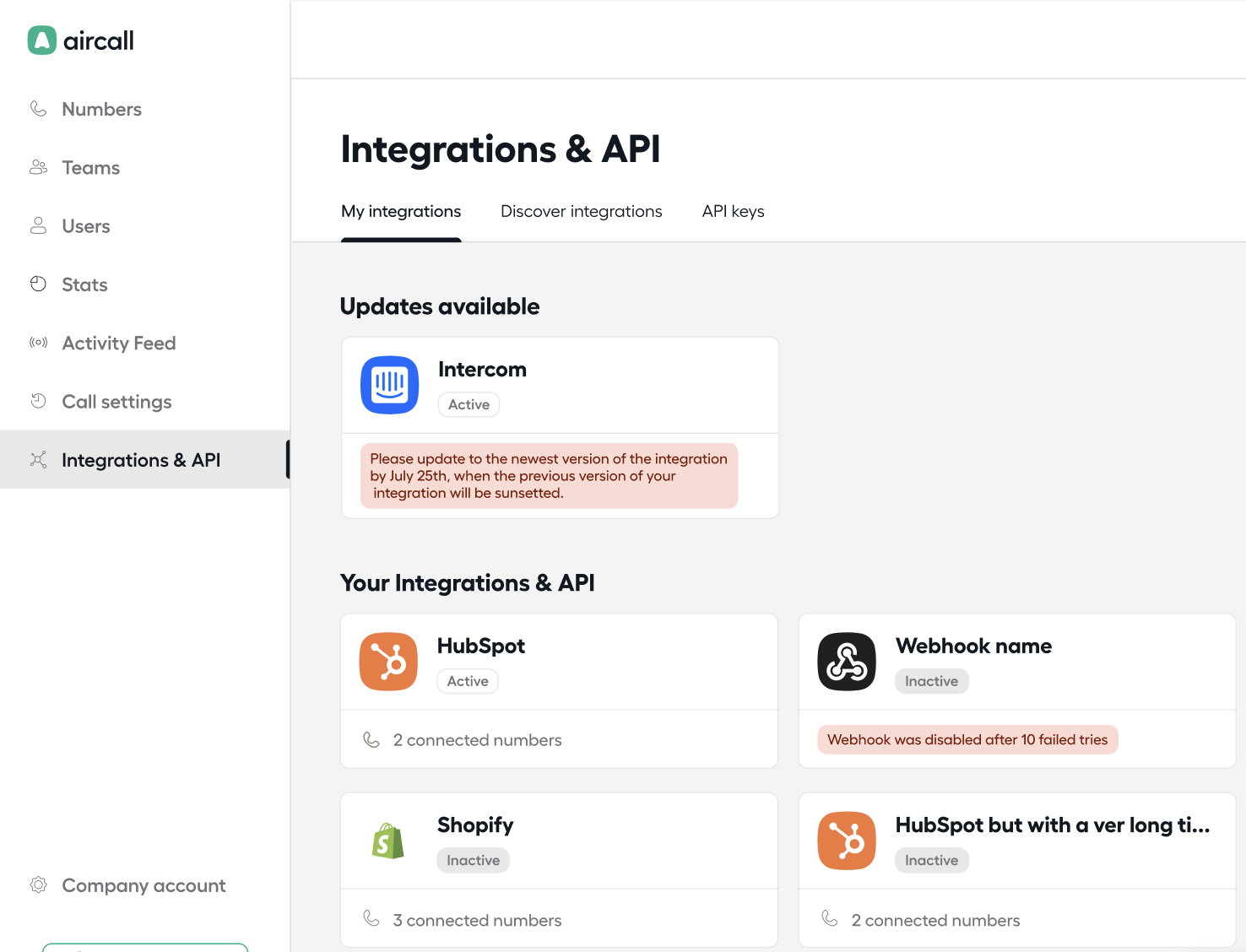Open the Discover integrations tab

tap(582, 211)
